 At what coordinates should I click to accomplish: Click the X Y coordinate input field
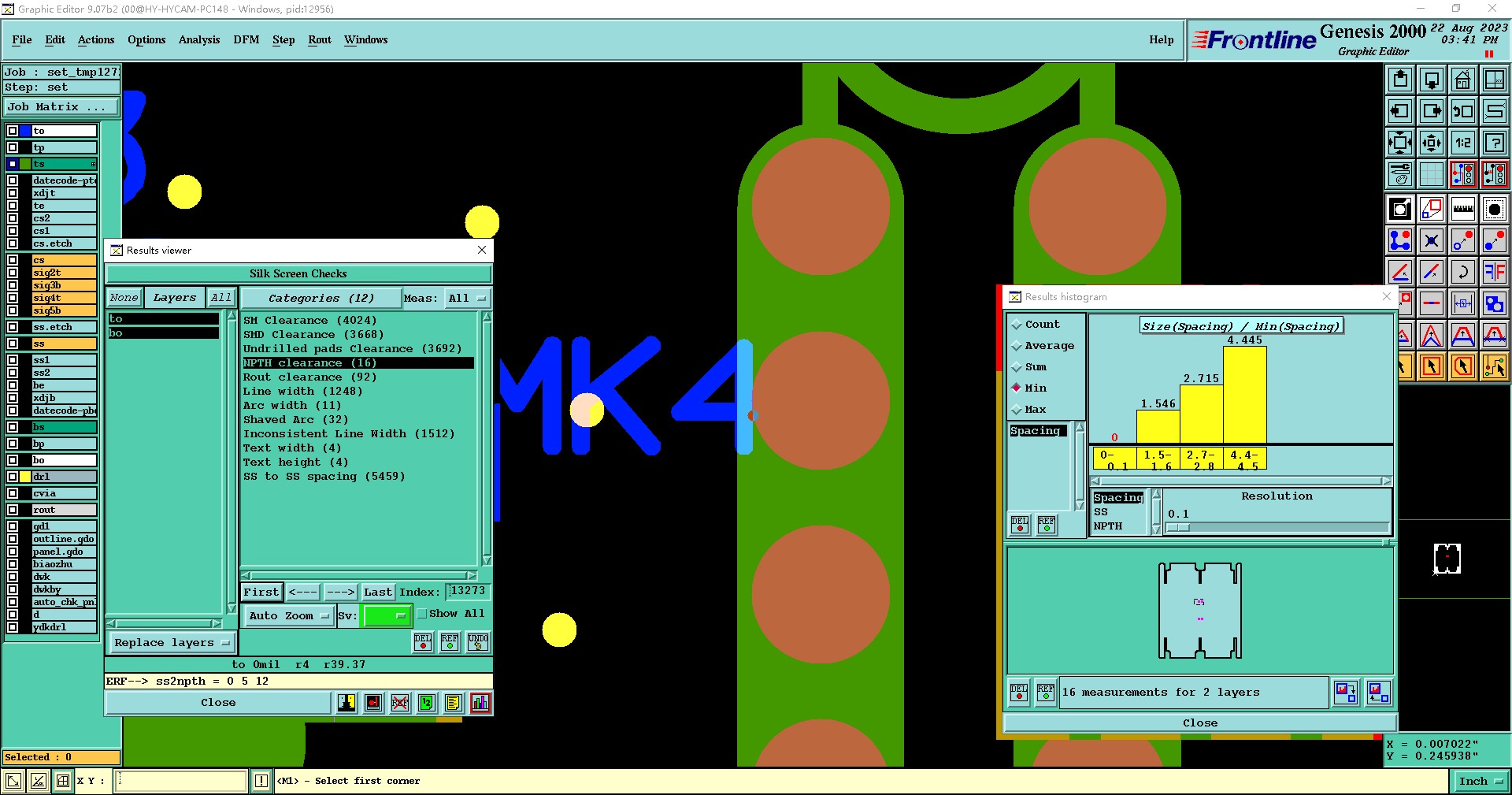[x=182, y=781]
